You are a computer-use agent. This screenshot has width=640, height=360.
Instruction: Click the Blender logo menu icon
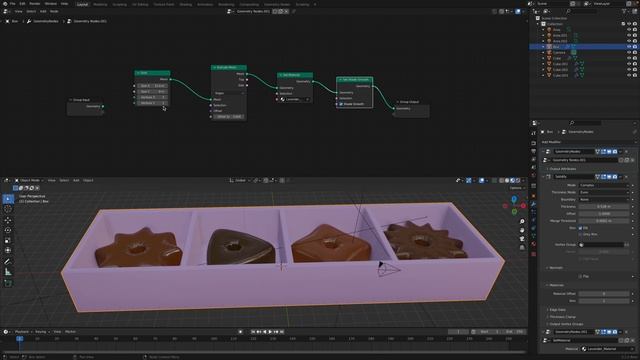tap(5, 4)
